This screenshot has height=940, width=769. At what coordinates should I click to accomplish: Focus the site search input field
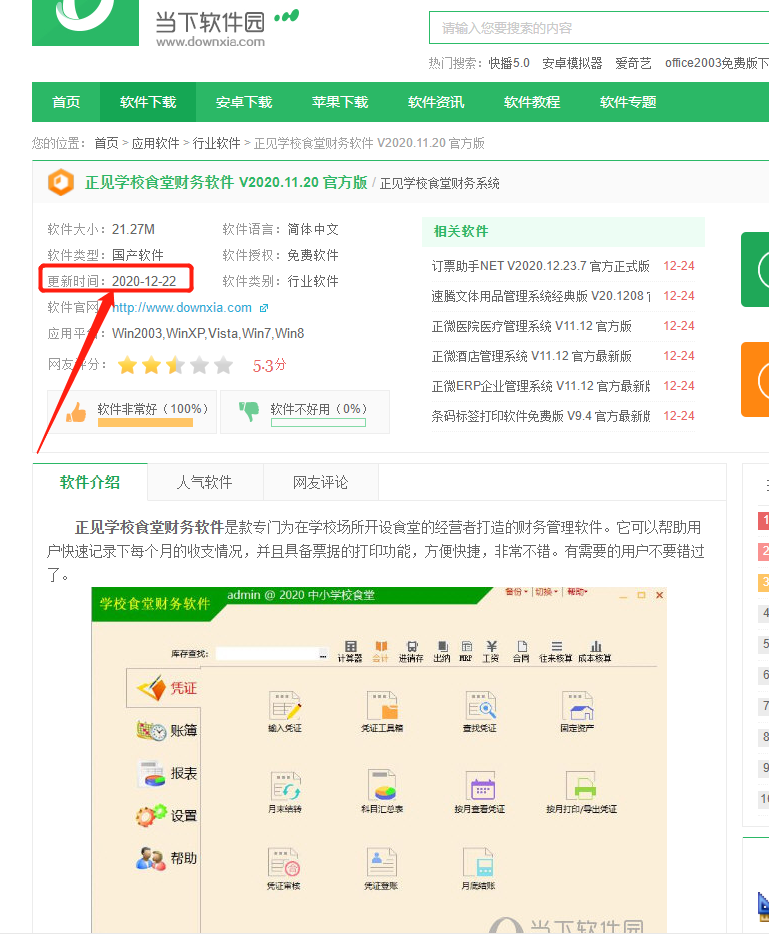(x=599, y=28)
